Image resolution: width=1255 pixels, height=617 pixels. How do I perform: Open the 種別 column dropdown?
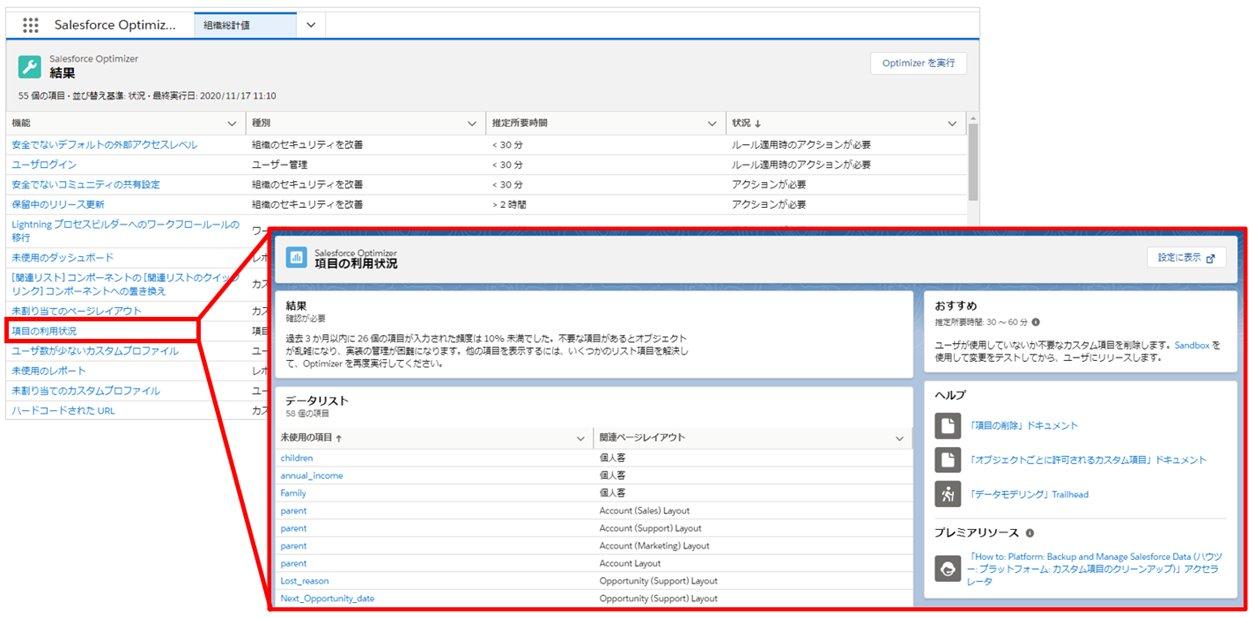coord(472,123)
